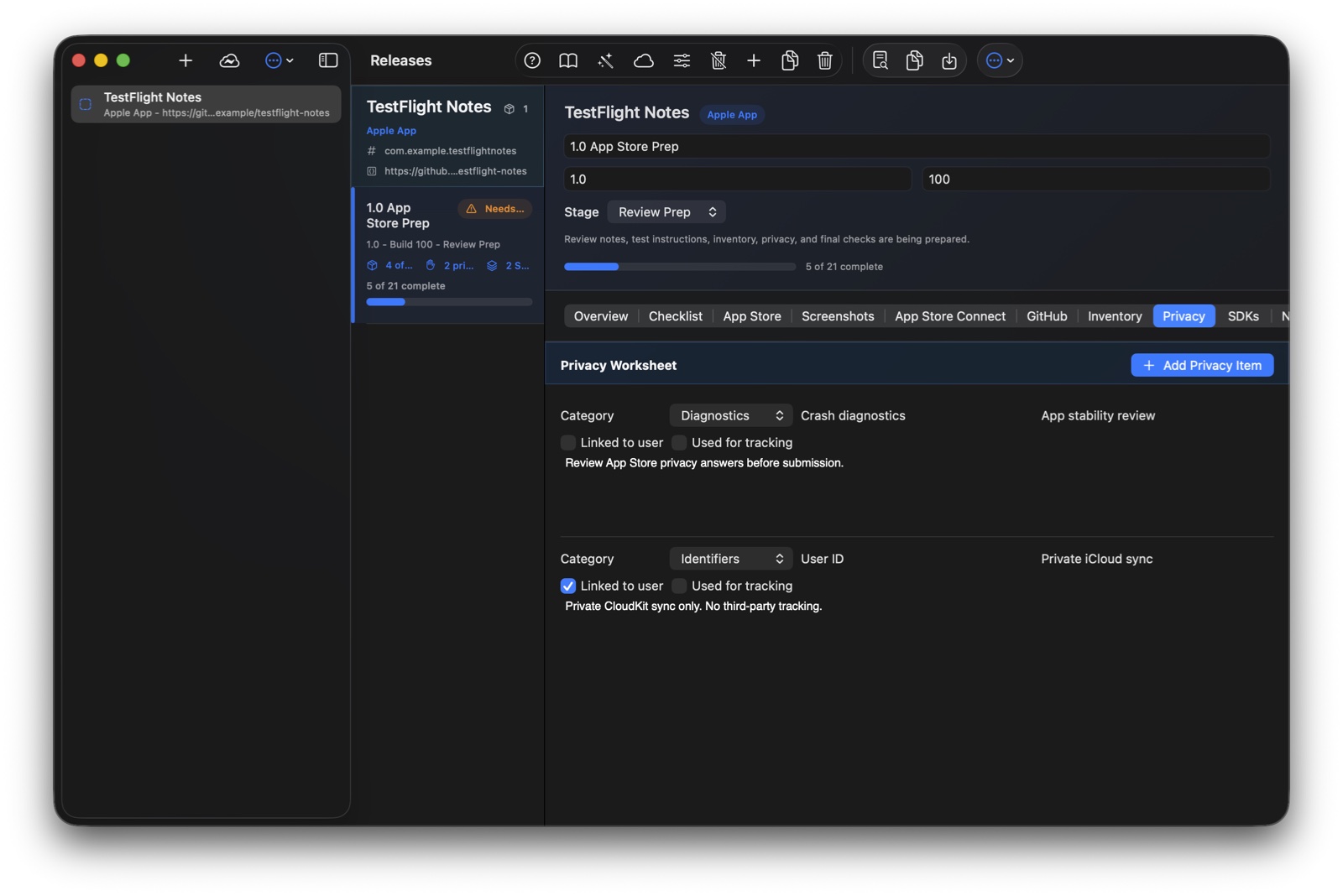Click the truncated GitHub URL text in the releases list
Viewport: 1343px width, 896px height.
[x=456, y=171]
